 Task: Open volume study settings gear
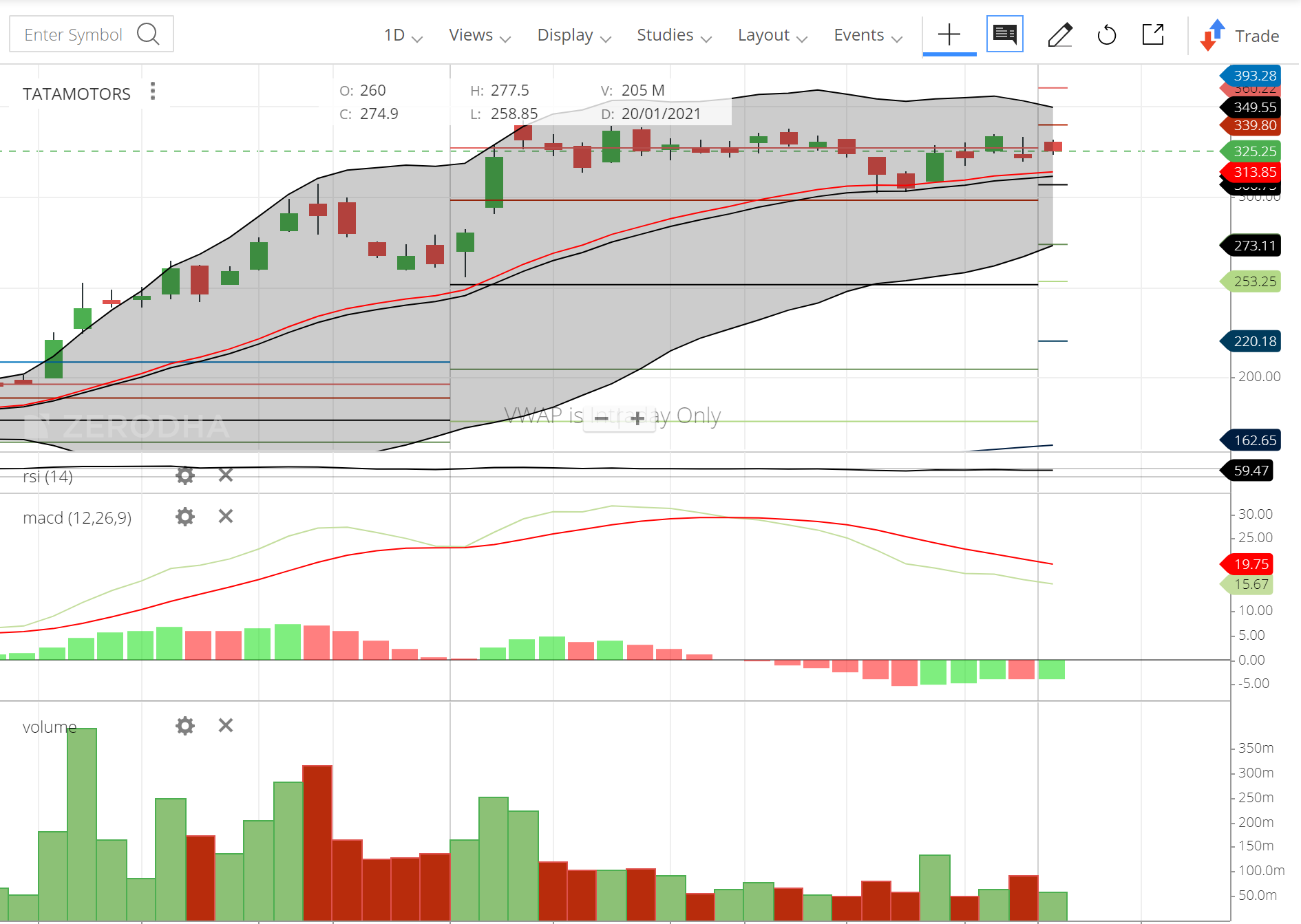coord(185,726)
